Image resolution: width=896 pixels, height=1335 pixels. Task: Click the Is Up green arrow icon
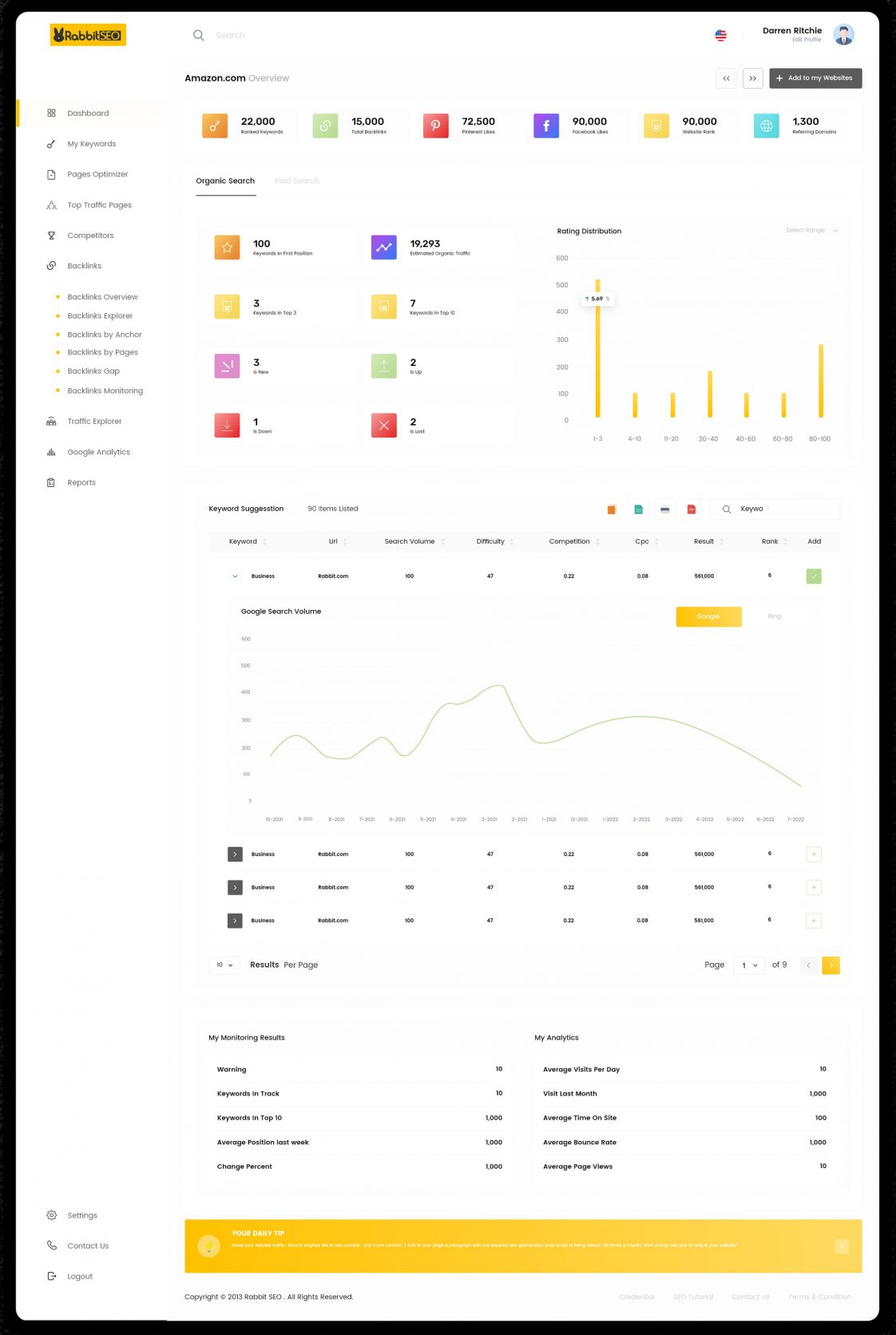coord(384,366)
